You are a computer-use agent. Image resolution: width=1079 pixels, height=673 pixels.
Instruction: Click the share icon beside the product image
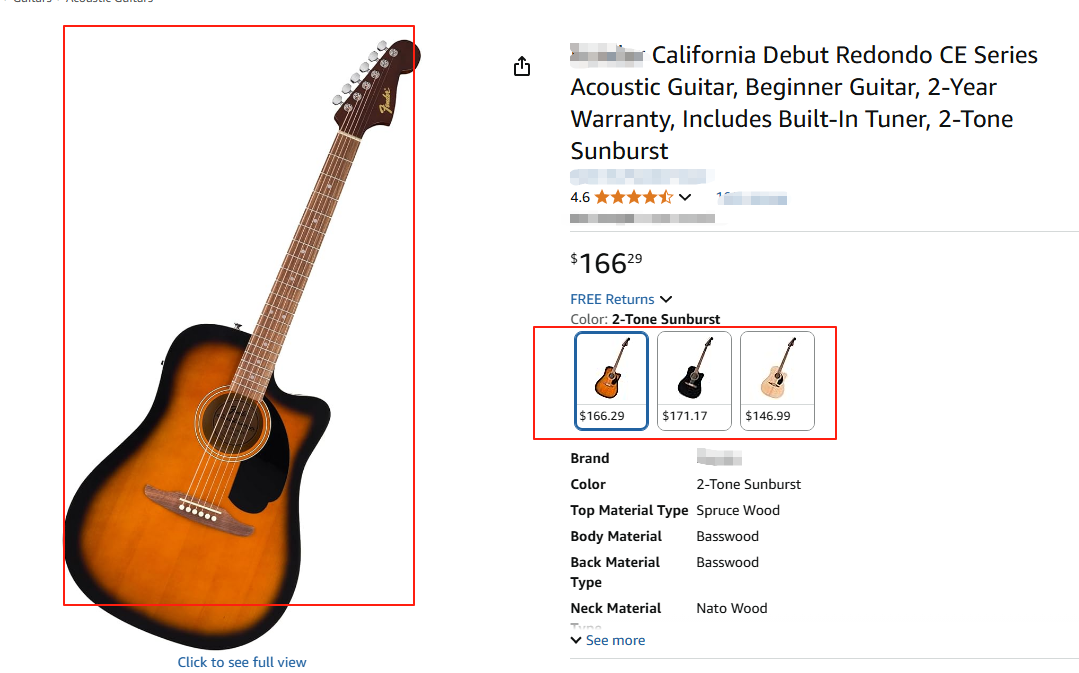pyautogui.click(x=521, y=66)
